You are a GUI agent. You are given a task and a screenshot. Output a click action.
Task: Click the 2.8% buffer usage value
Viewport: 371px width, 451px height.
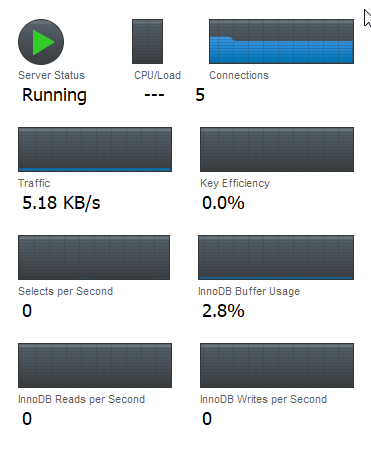(x=223, y=311)
